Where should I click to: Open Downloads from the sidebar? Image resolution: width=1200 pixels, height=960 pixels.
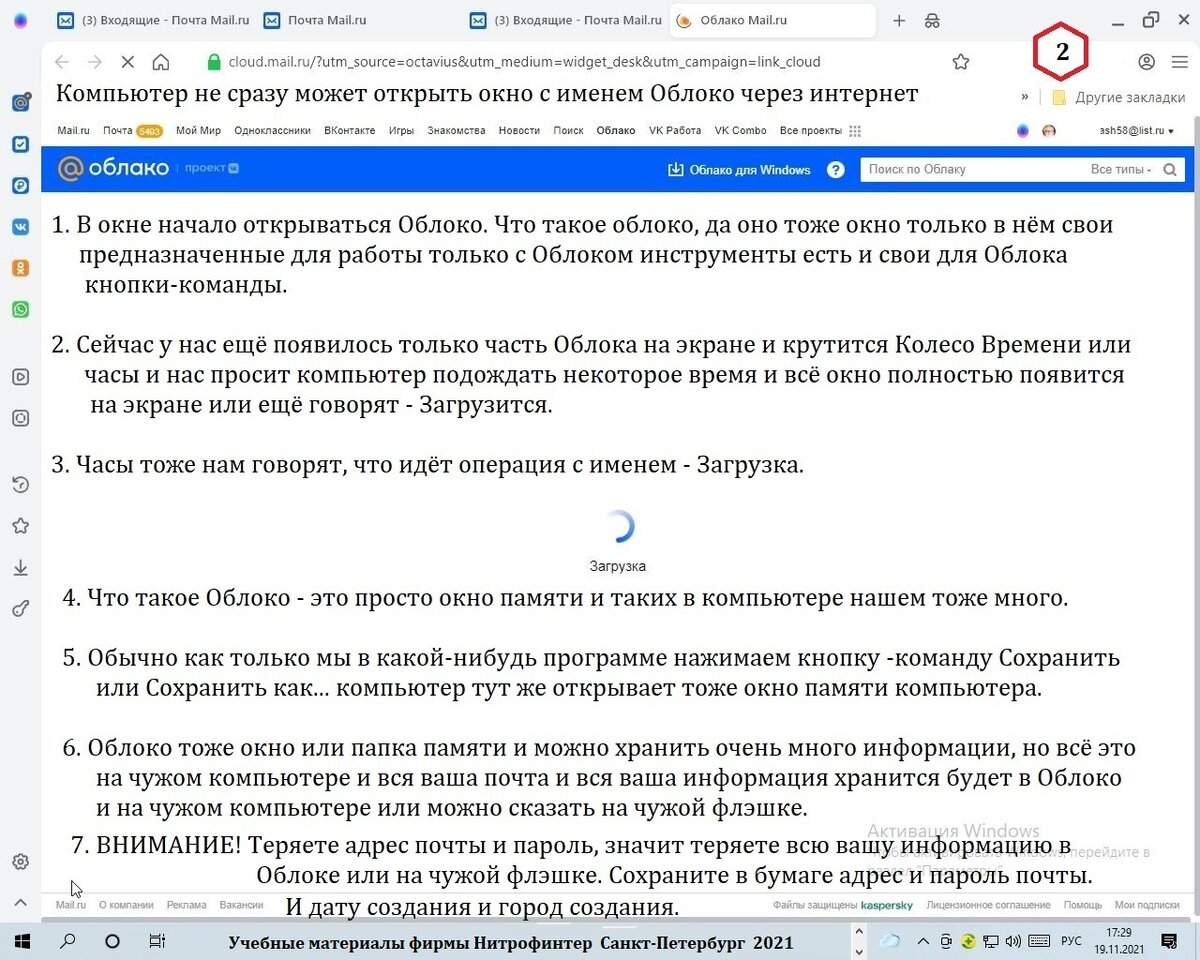[20, 567]
